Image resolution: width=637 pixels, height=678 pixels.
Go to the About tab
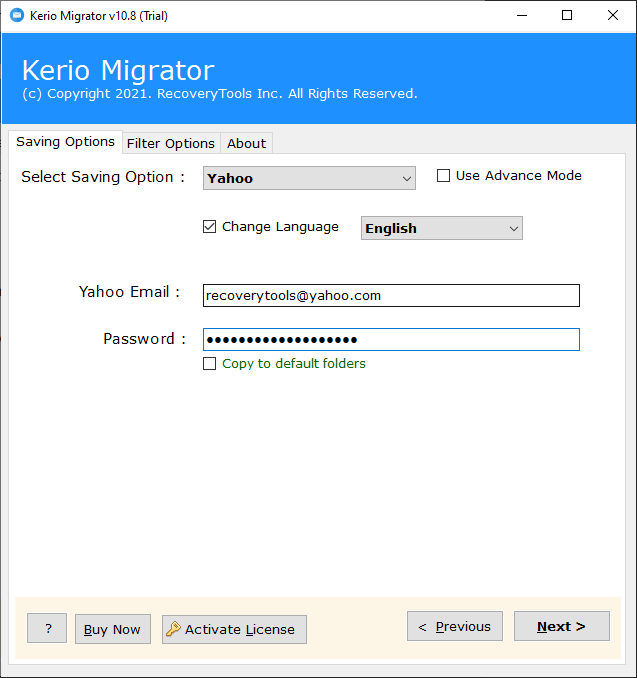point(246,144)
